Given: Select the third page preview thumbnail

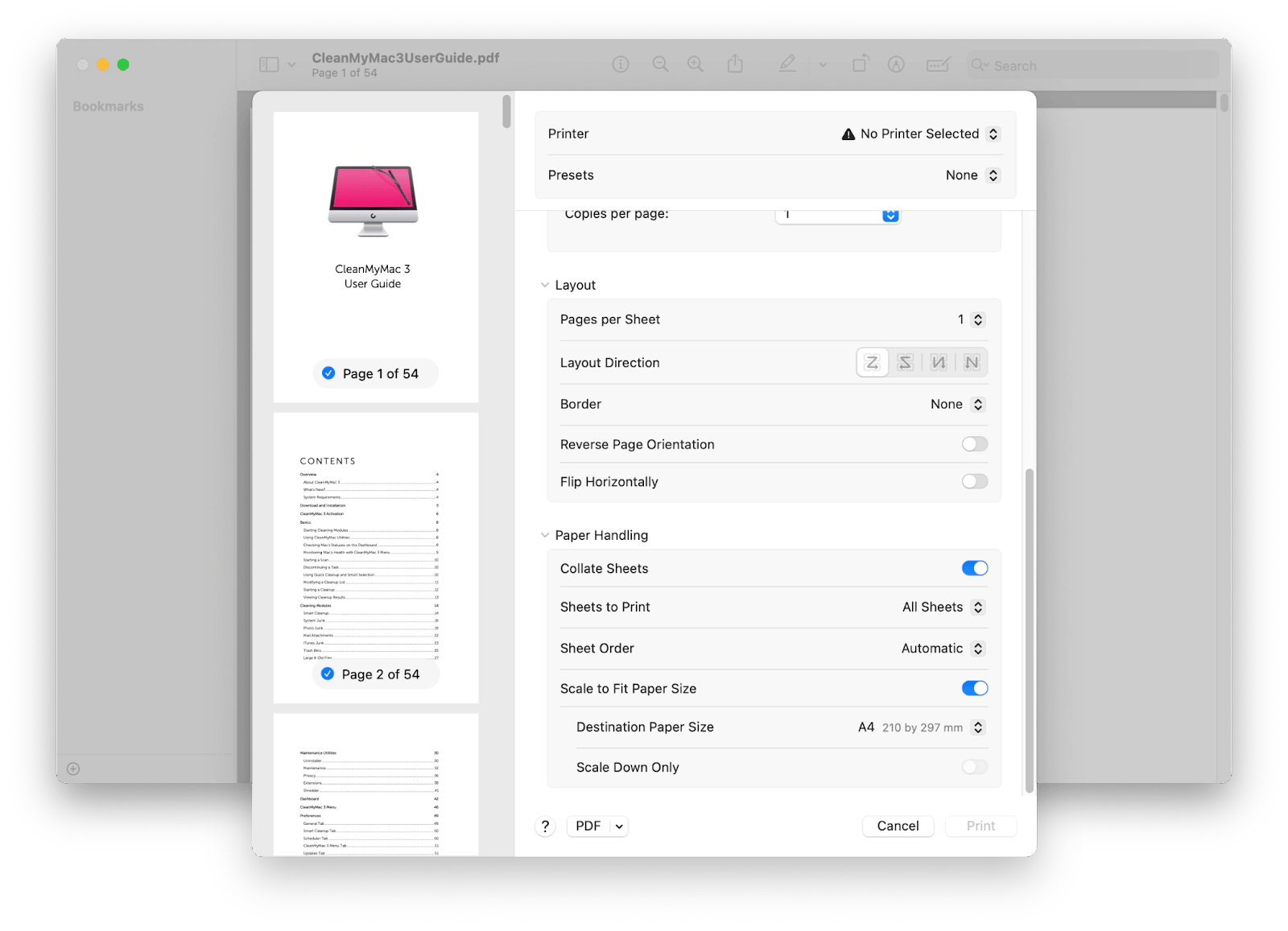Looking at the screenshot, I should [376, 785].
